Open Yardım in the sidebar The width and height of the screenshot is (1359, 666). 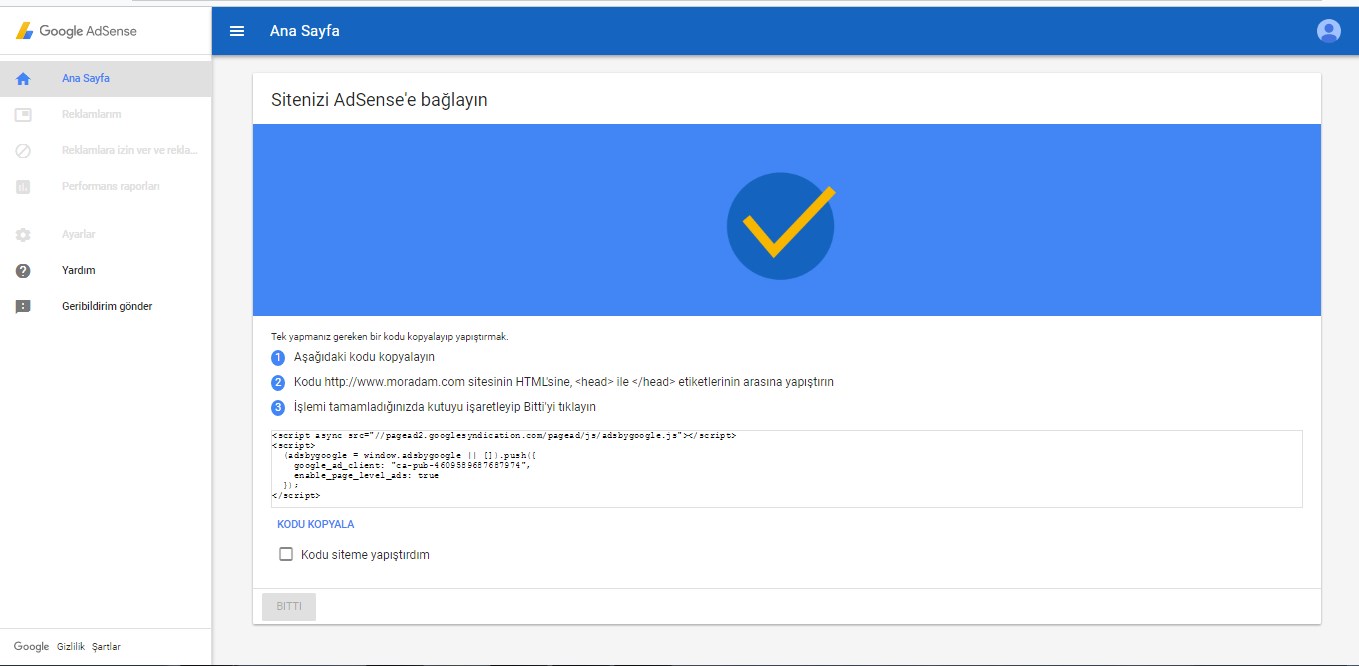click(105, 270)
